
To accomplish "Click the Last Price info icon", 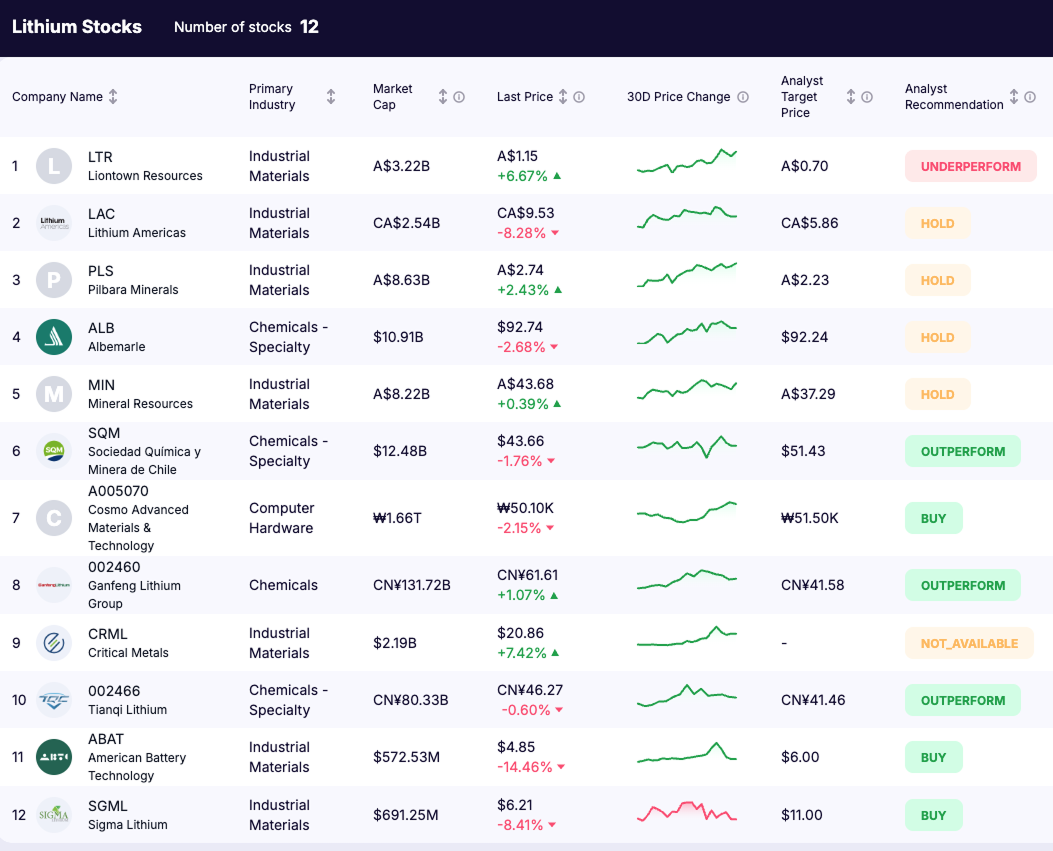I will [579, 97].
